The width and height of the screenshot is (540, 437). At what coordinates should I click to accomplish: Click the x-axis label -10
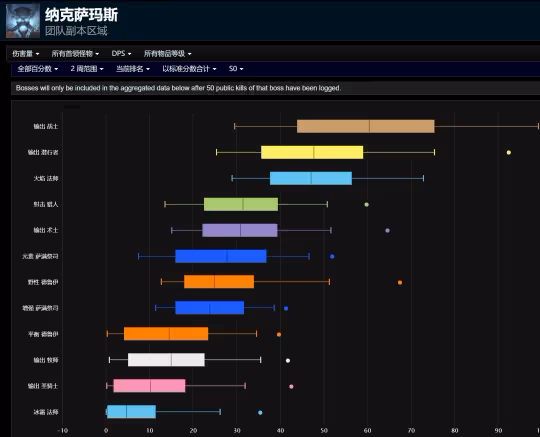tap(63, 430)
